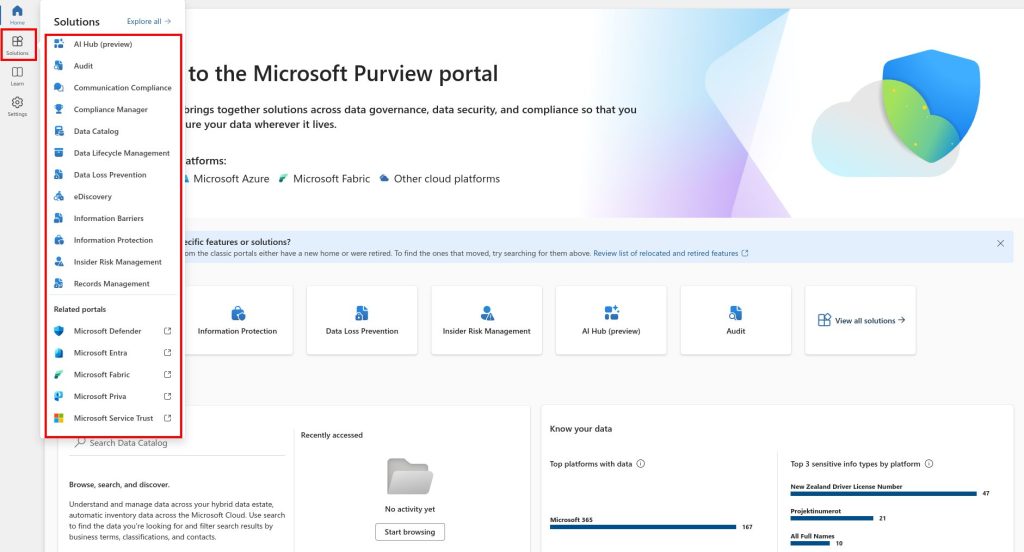Open external link icon for Microsoft Priva
The image size is (1024, 552).
pos(167,396)
